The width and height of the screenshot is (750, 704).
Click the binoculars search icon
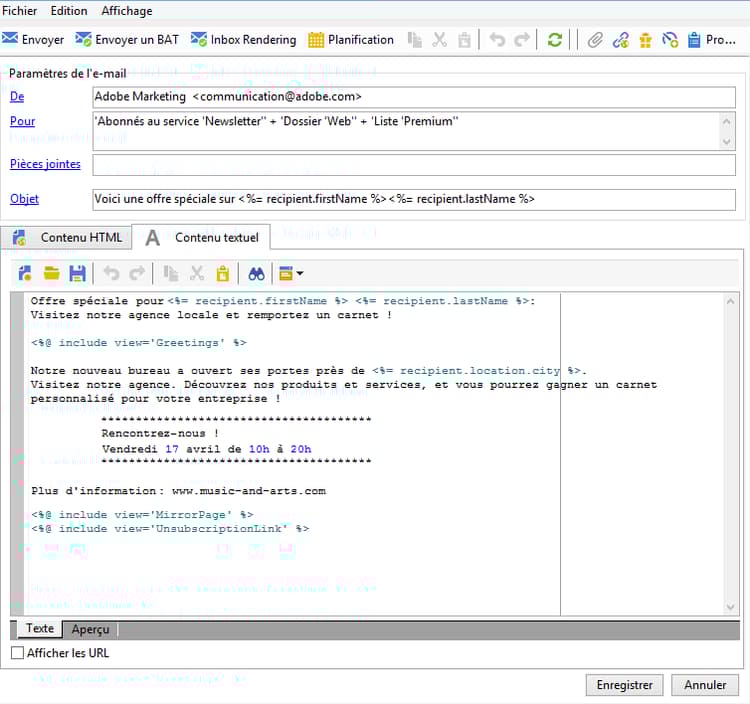tap(256, 273)
